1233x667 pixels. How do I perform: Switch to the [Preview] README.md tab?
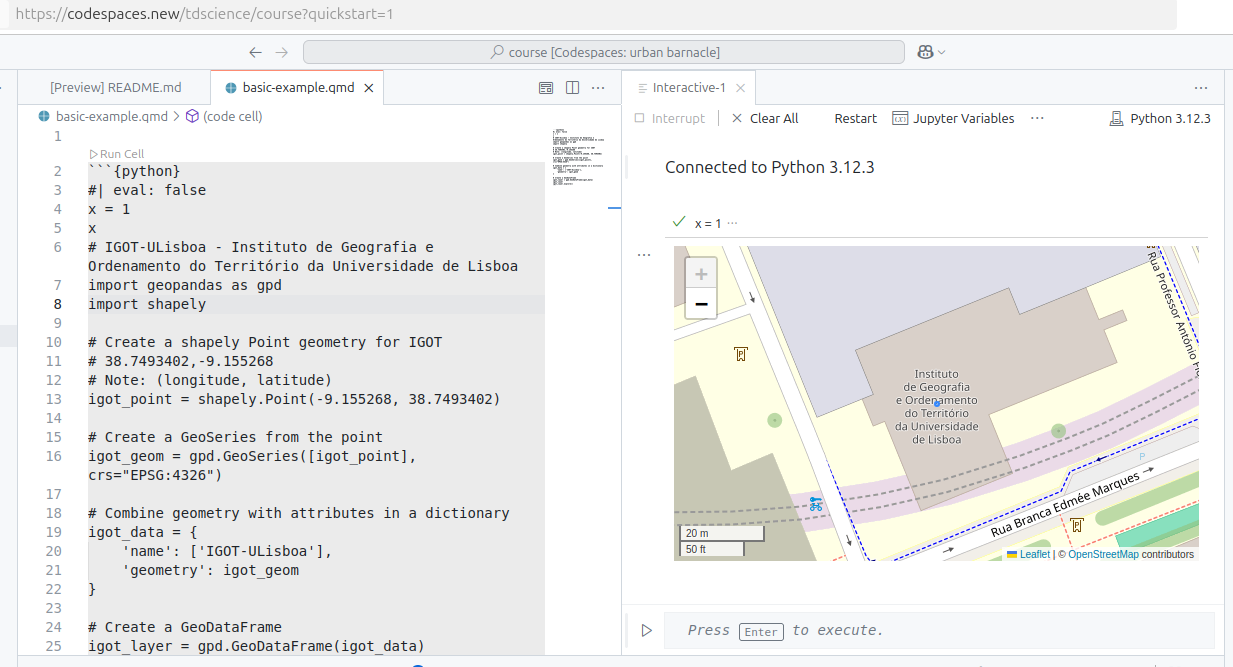[x=115, y=88]
